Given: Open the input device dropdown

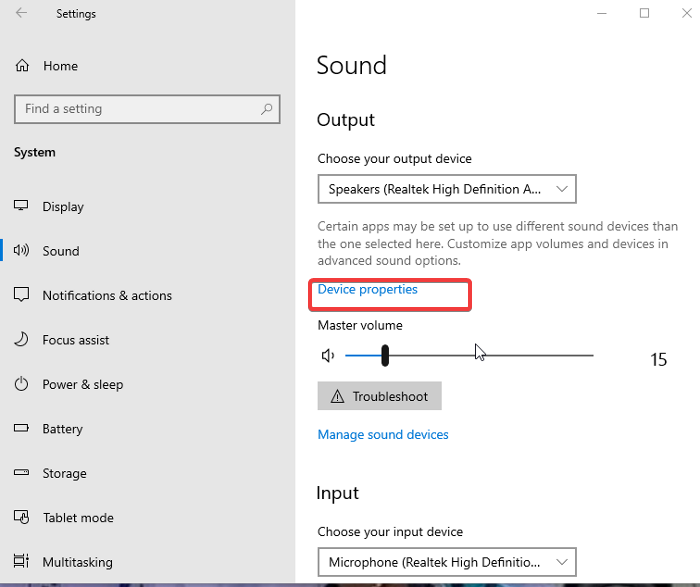Looking at the screenshot, I should (x=447, y=561).
